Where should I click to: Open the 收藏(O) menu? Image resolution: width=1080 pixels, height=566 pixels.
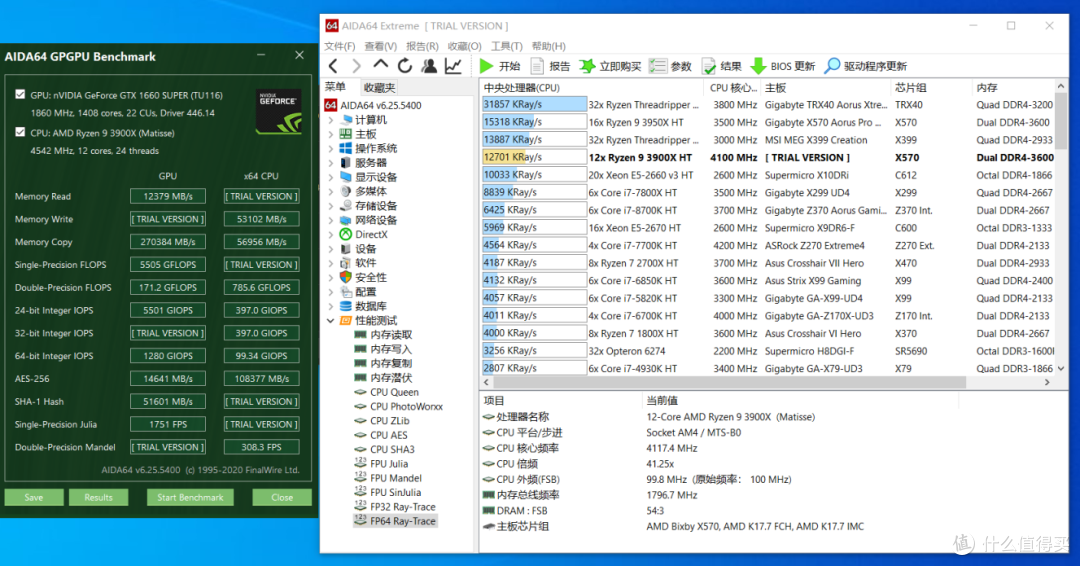point(464,46)
